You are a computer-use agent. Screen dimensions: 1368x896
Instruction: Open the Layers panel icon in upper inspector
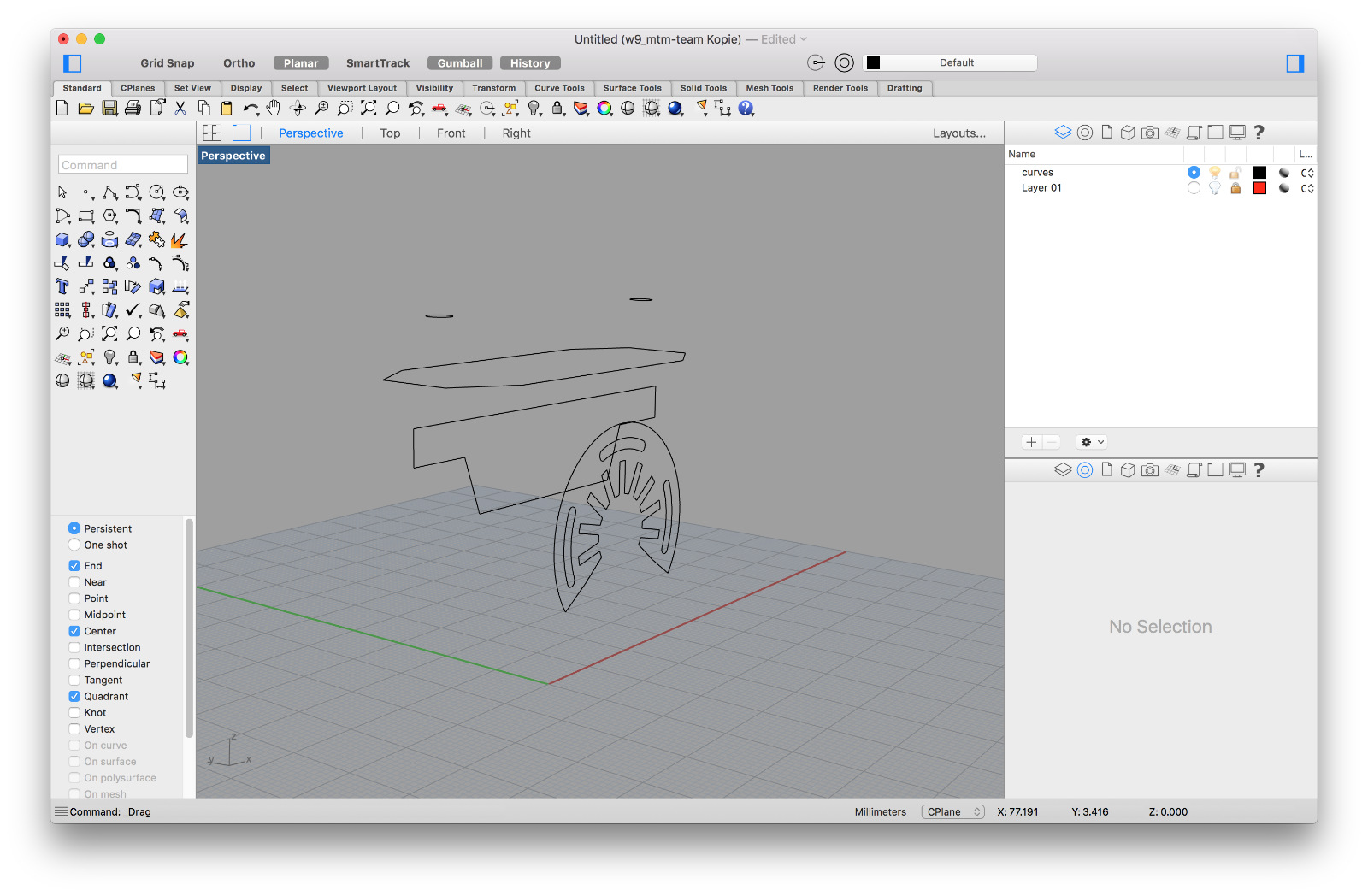point(1063,133)
